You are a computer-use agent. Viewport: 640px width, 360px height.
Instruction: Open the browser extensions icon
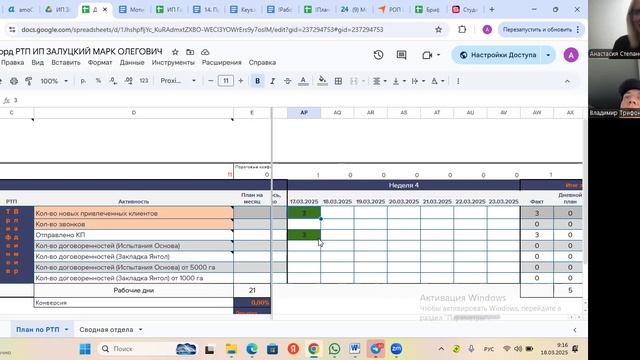tap(462, 29)
